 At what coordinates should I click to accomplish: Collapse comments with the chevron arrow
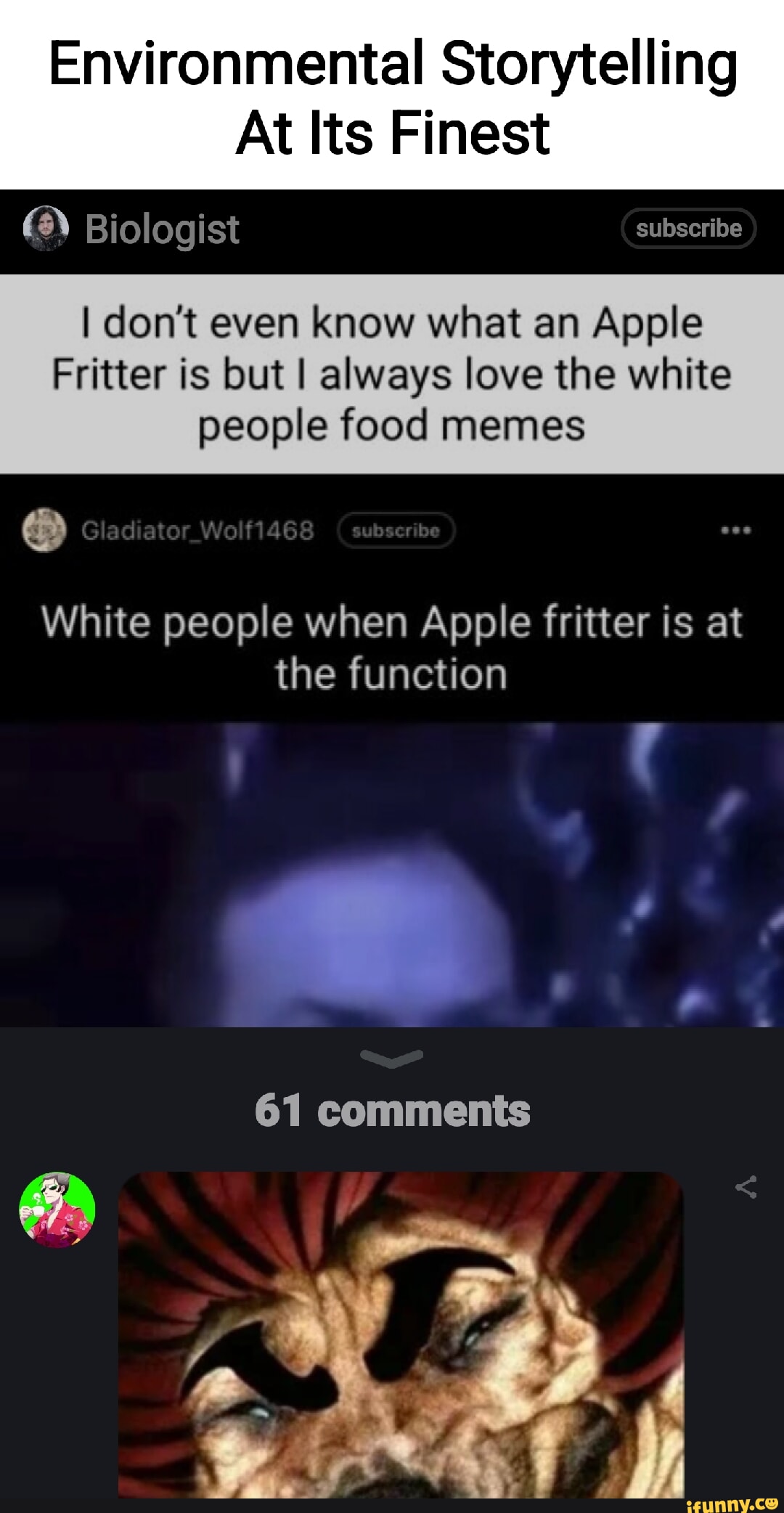tap(392, 1059)
